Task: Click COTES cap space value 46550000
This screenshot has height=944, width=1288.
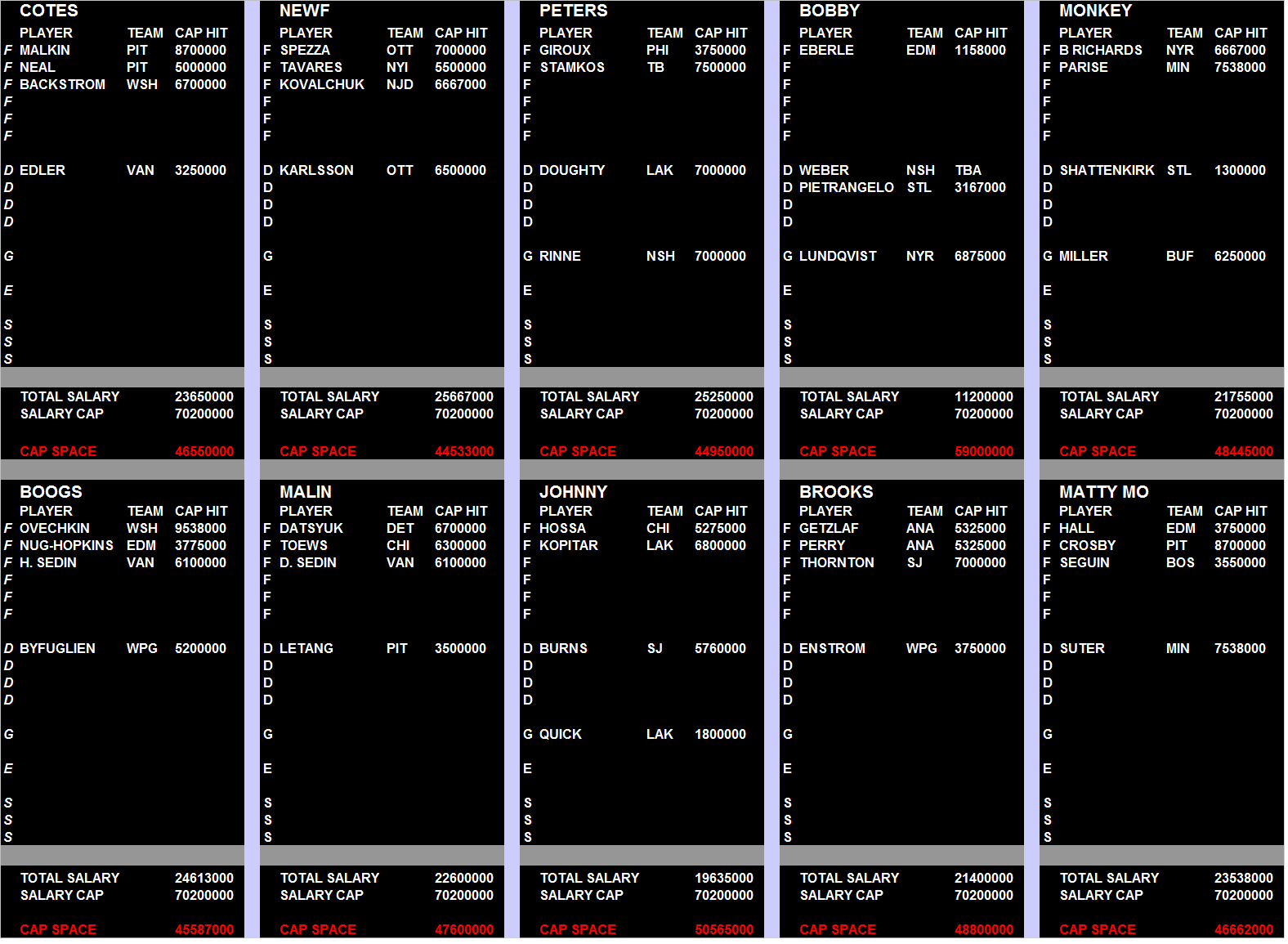Action: coord(203,451)
